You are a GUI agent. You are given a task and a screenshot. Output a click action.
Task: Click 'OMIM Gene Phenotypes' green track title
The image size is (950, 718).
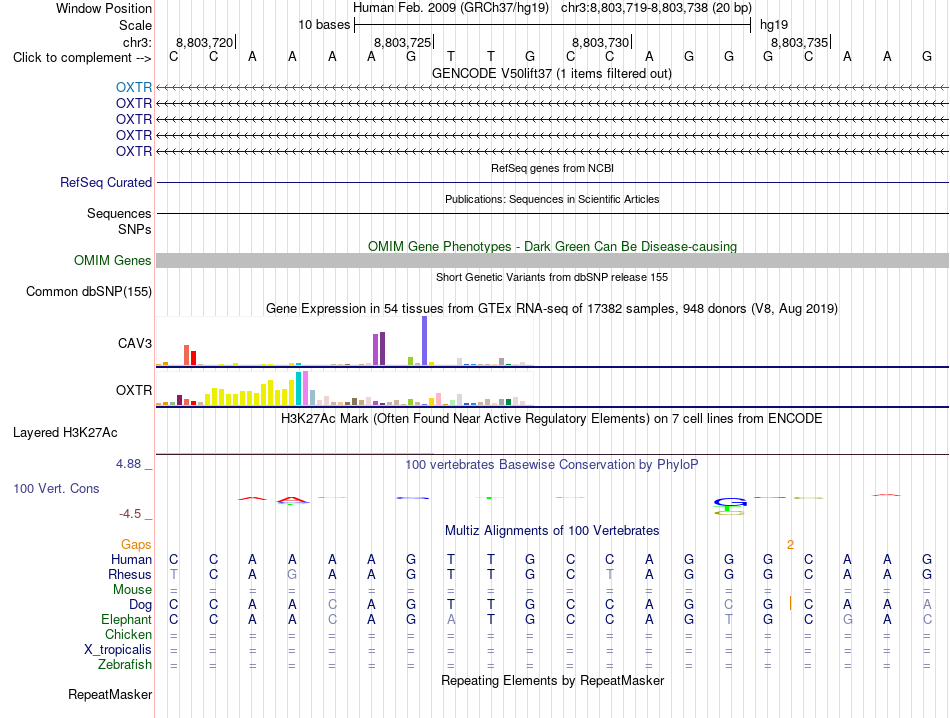tap(552, 247)
